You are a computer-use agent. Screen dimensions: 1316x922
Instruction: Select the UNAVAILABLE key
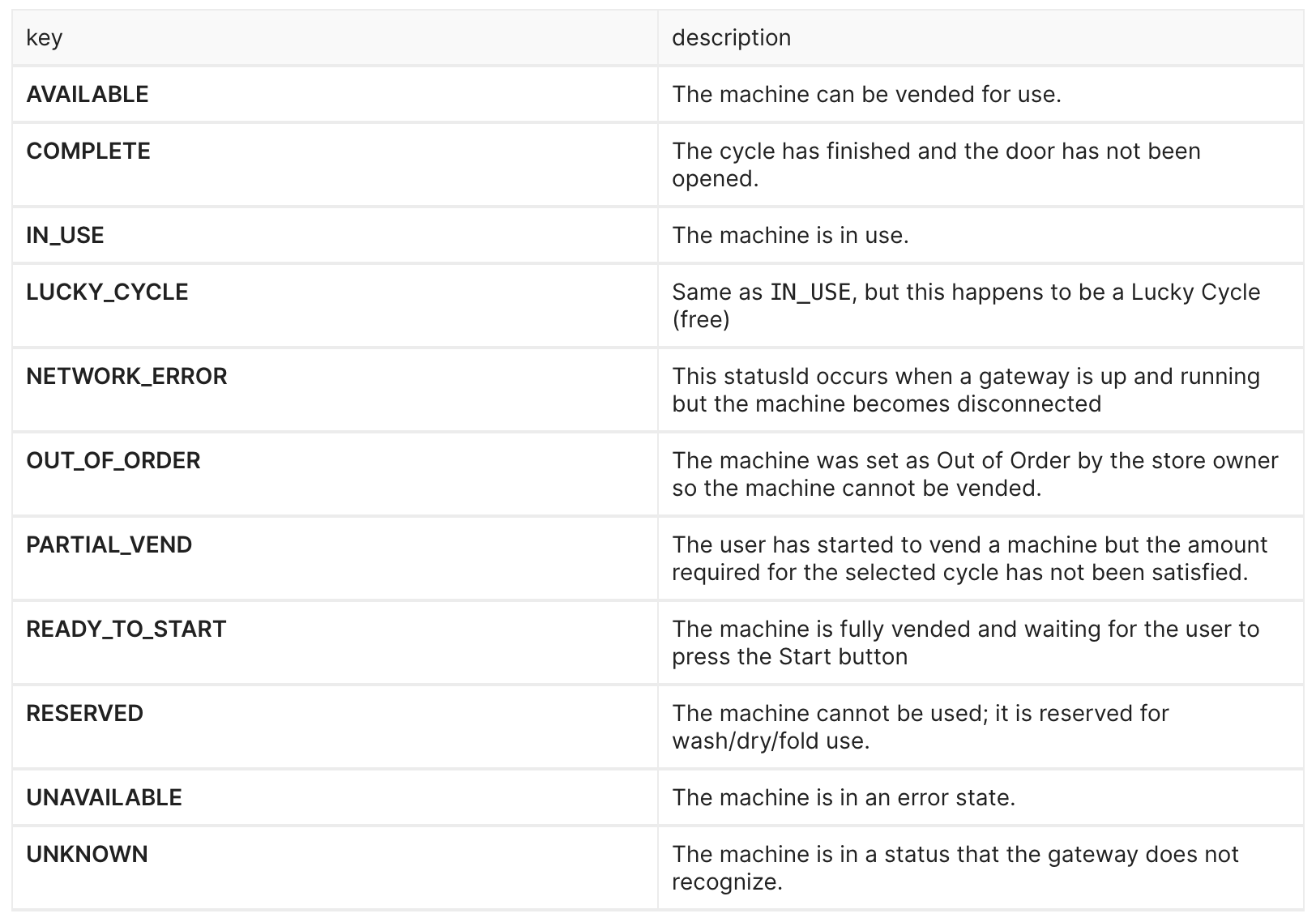[x=105, y=797]
